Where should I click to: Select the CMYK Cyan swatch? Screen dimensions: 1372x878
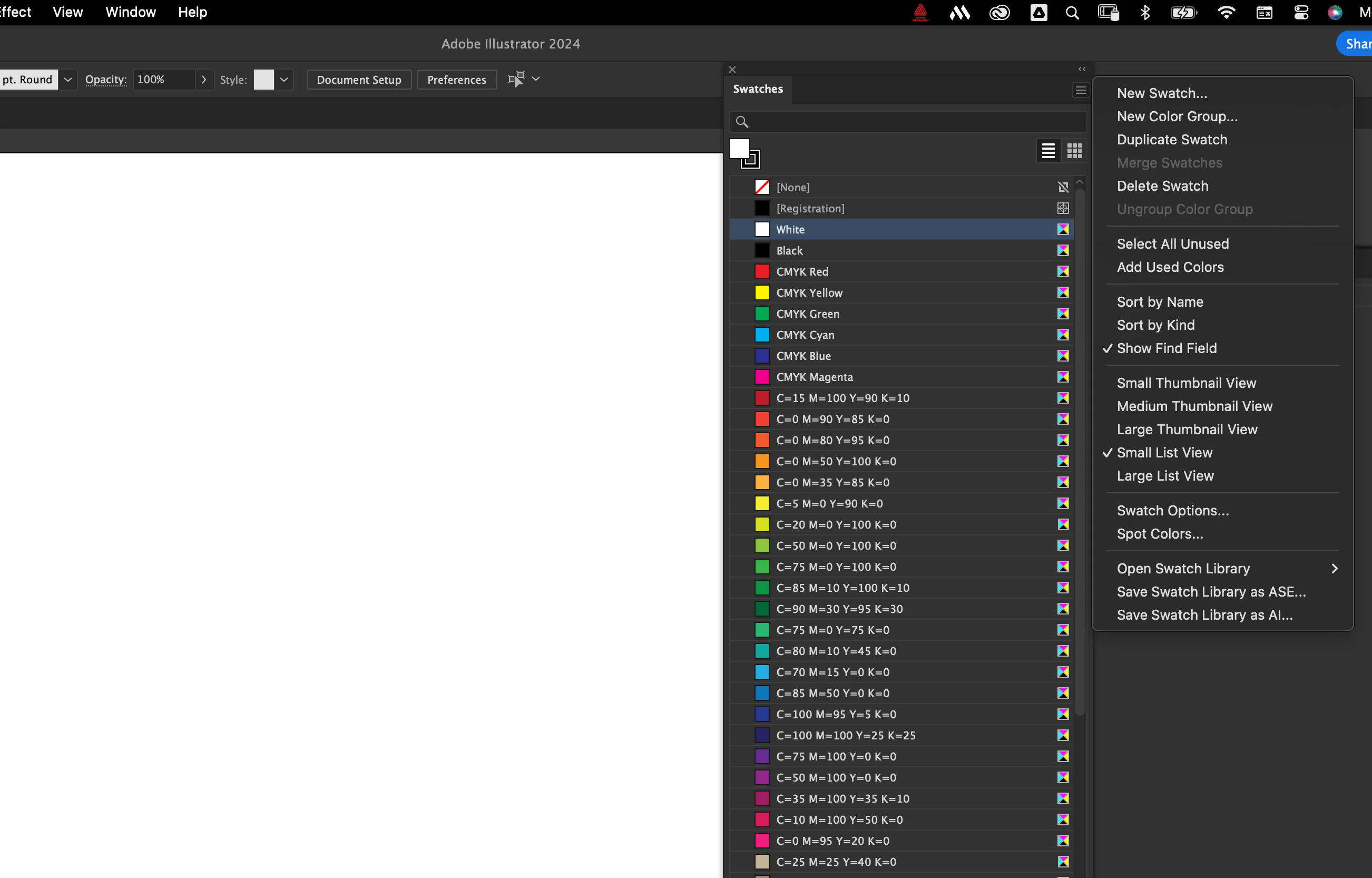coord(805,335)
